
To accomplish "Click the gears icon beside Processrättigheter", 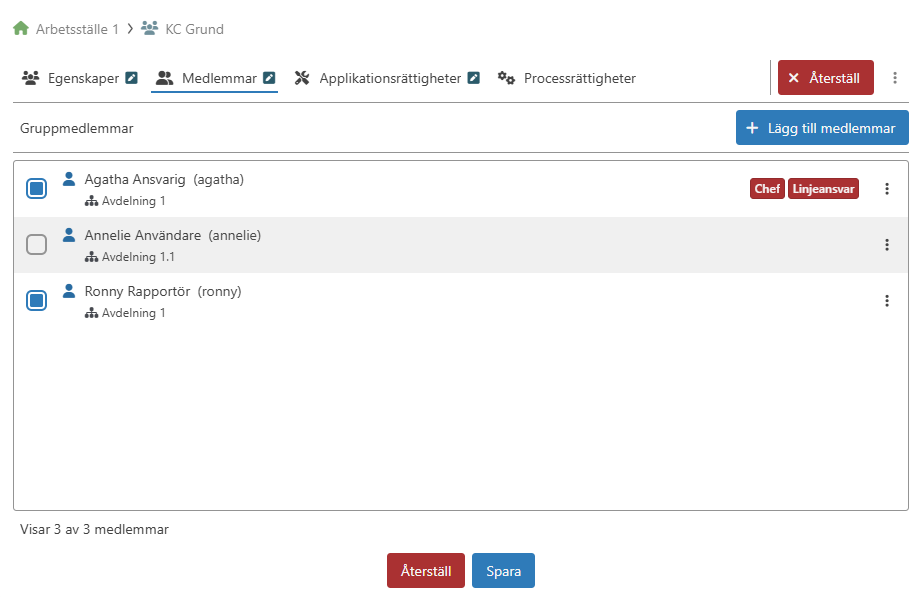I will [506, 78].
